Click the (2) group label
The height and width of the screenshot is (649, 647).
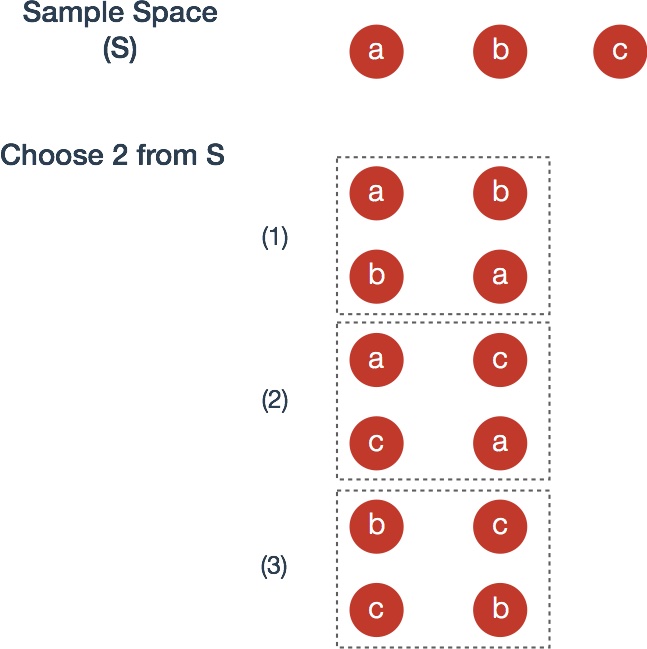pyautogui.click(x=275, y=400)
